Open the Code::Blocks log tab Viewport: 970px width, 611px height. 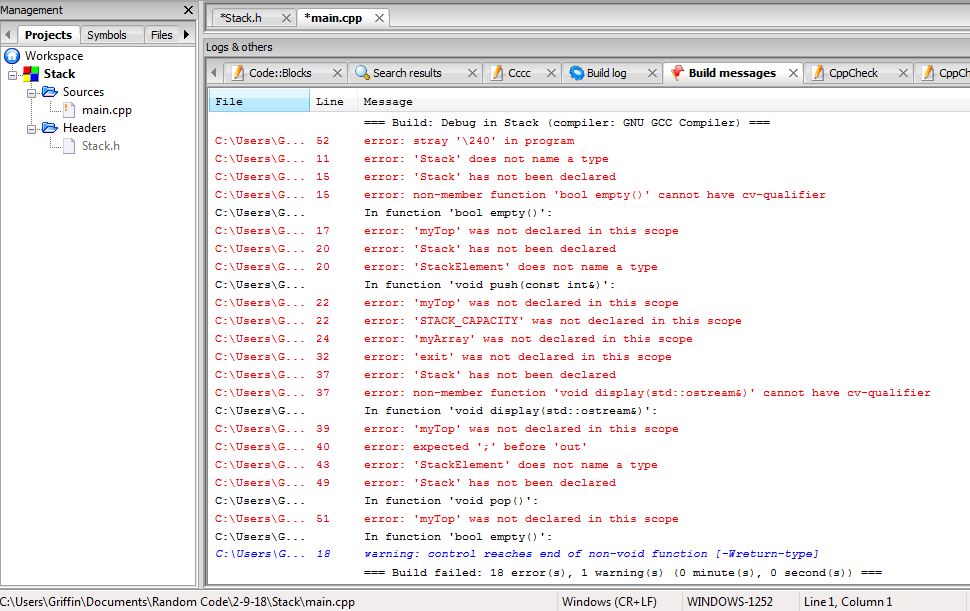pos(280,73)
